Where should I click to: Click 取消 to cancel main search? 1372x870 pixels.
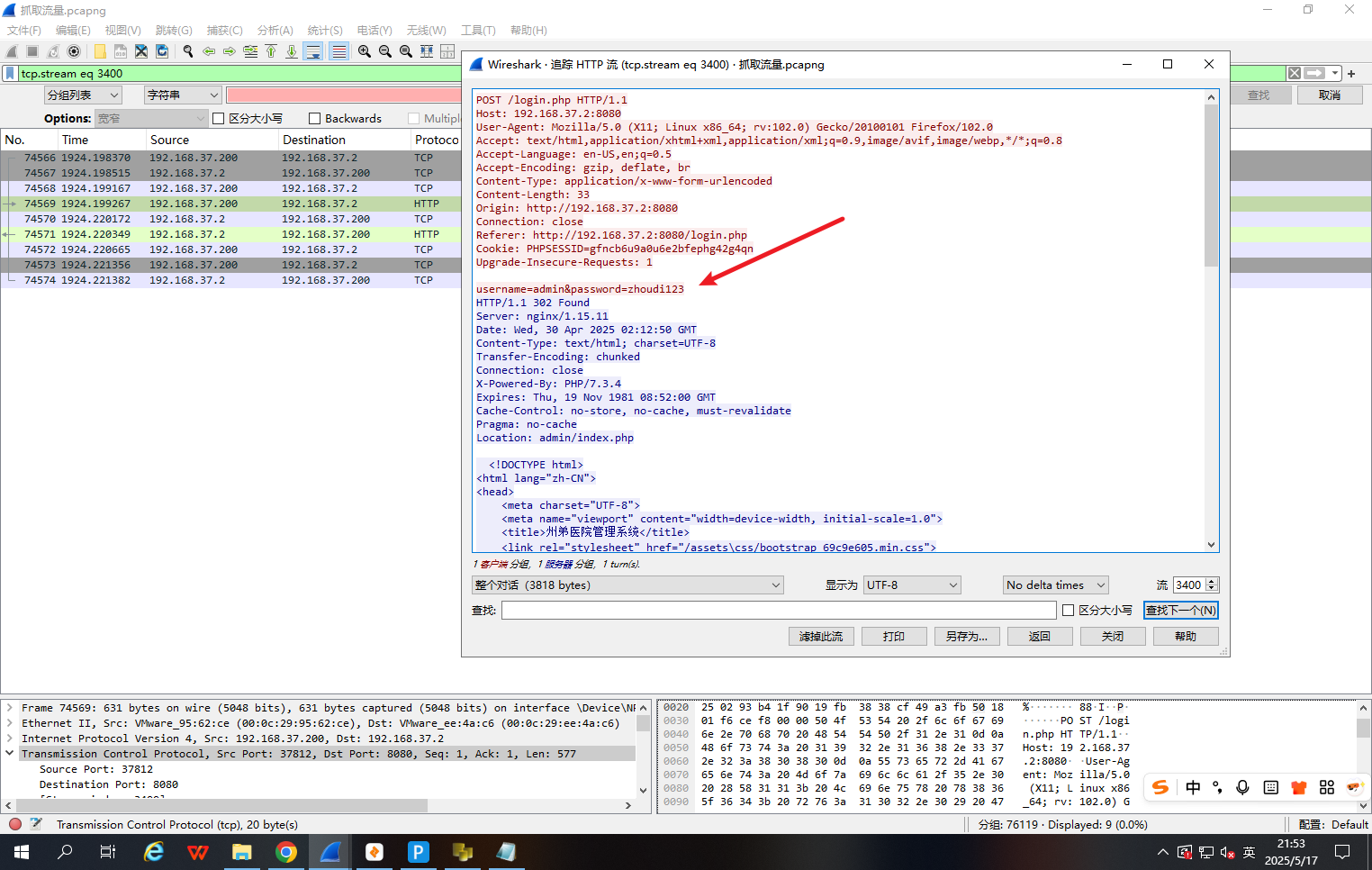tap(1330, 95)
